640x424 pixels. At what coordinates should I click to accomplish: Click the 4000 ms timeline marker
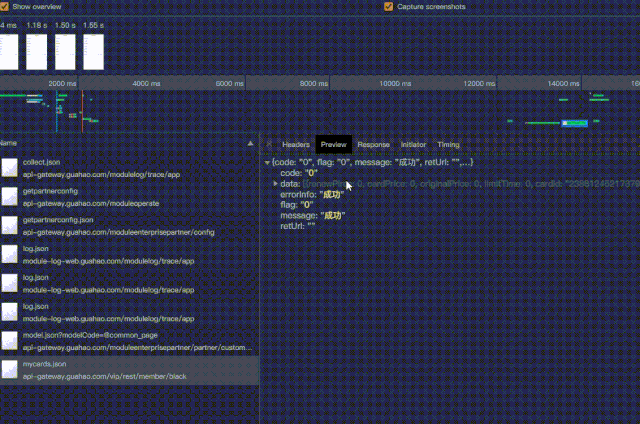(146, 83)
